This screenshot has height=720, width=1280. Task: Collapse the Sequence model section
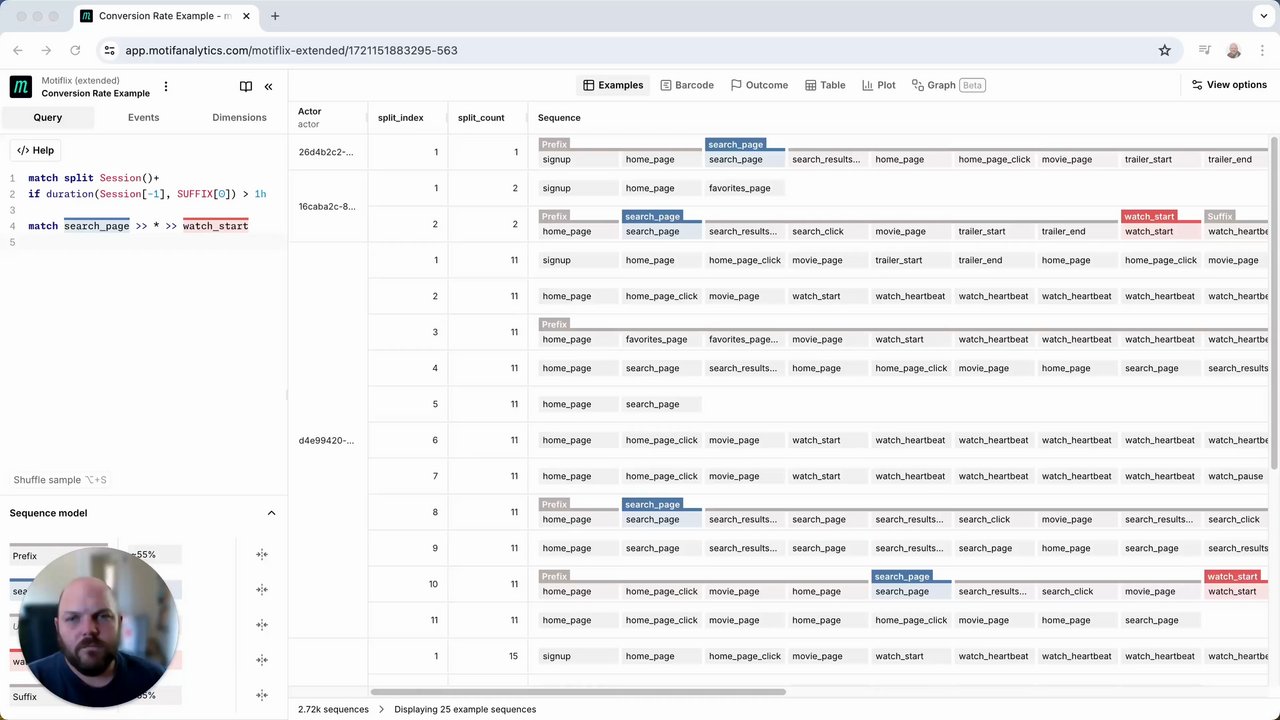(271, 513)
